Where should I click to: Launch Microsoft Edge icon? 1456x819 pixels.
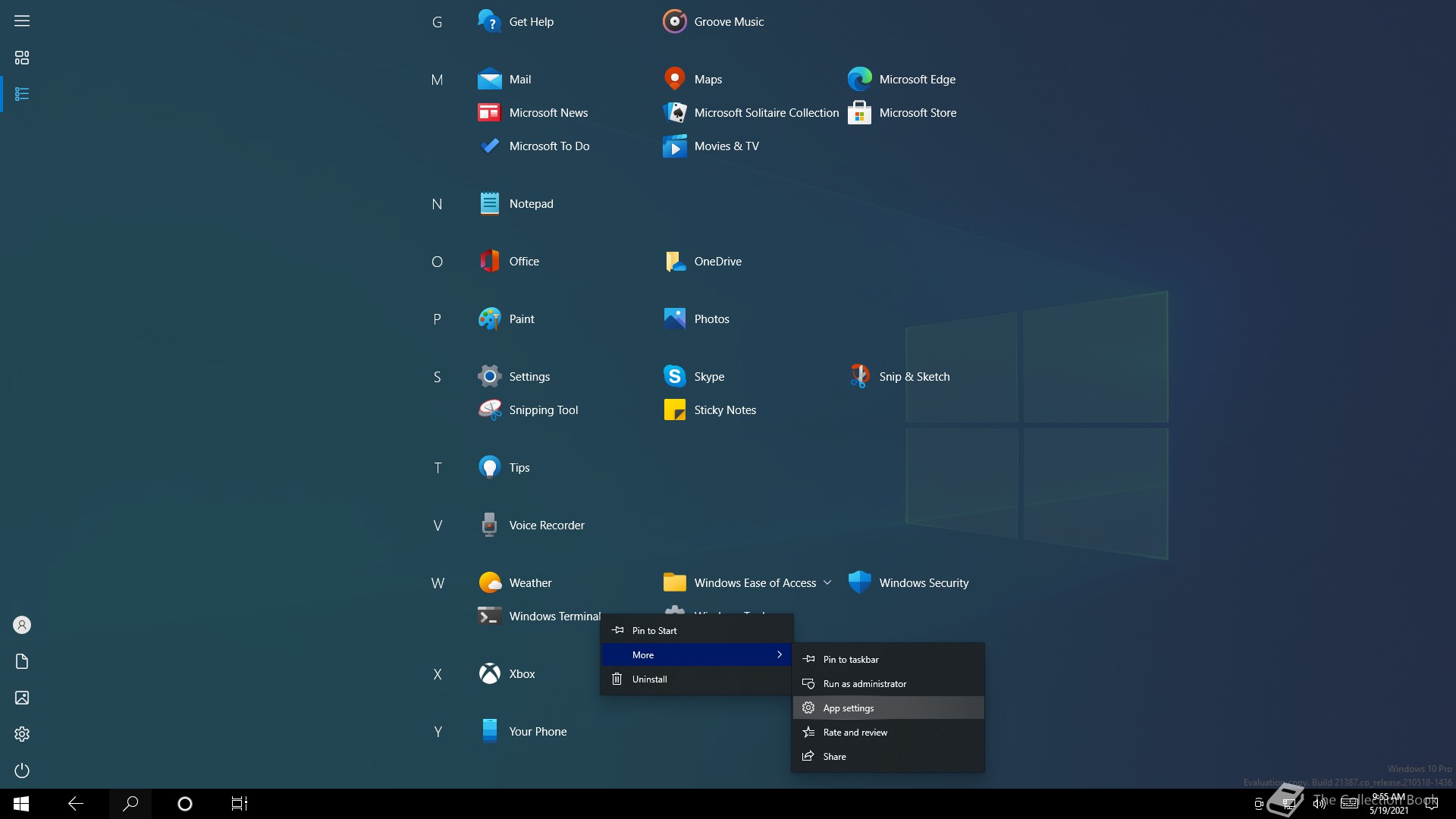click(859, 79)
